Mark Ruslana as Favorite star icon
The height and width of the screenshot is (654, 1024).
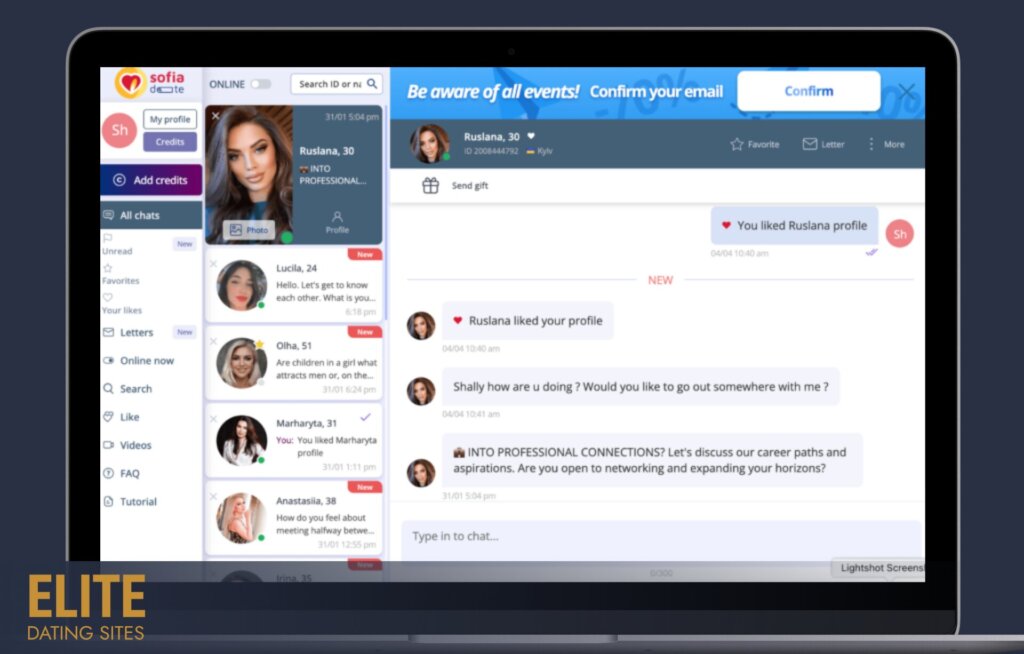[737, 144]
